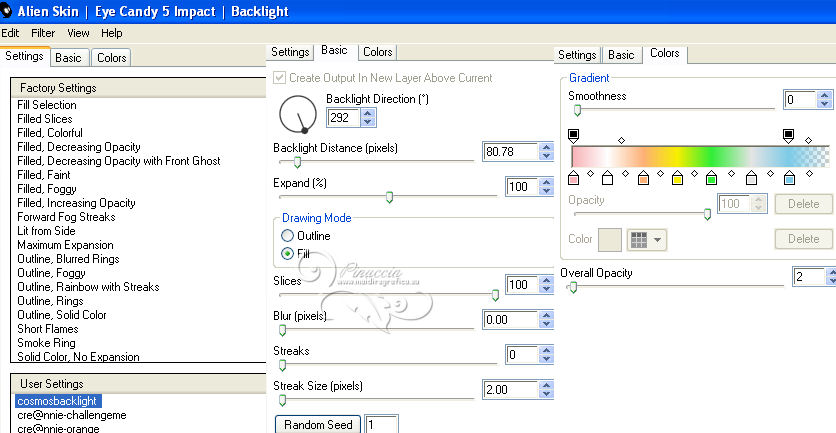Click the orange gradient color stop
Viewport: 836px width, 433px height.
tap(644, 178)
